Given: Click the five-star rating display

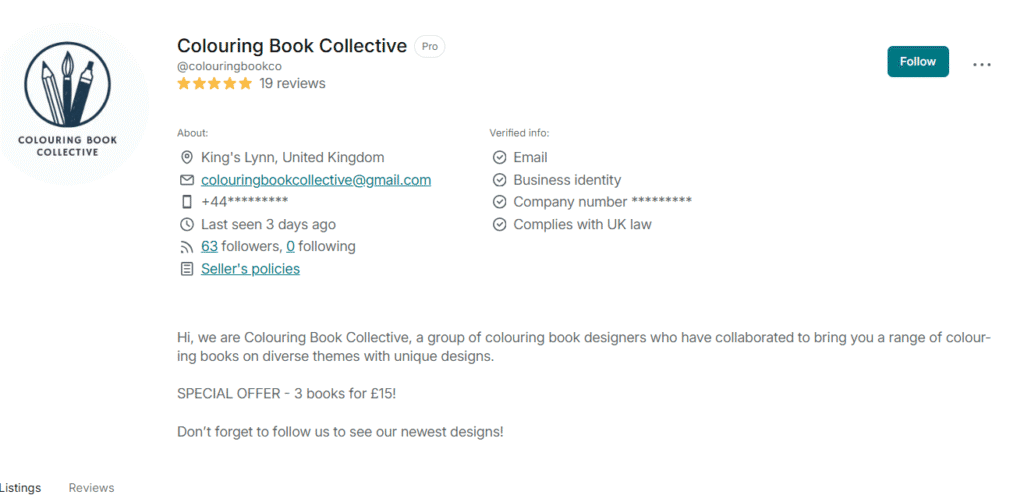Looking at the screenshot, I should [x=214, y=84].
